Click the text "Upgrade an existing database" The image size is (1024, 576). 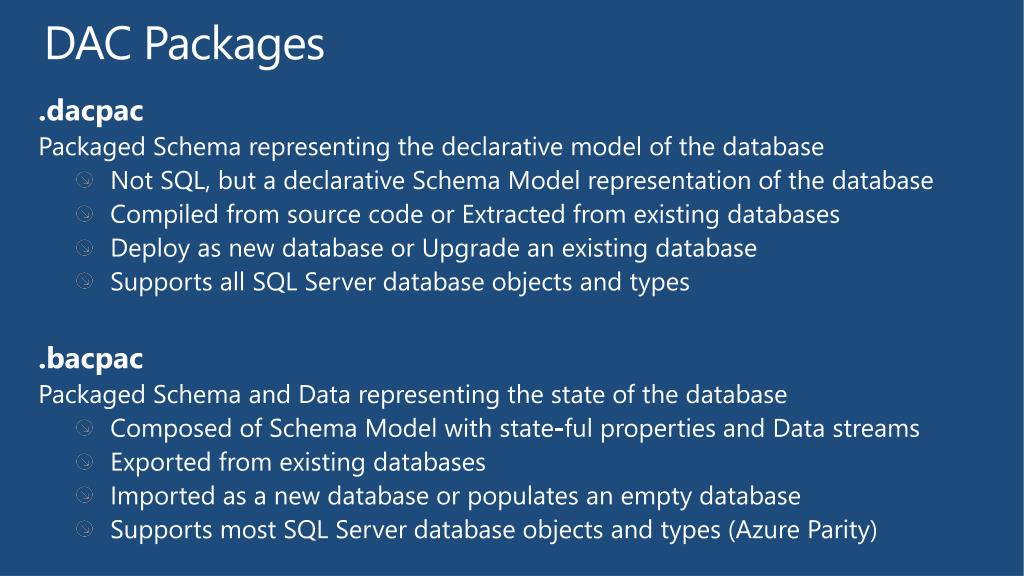point(589,249)
